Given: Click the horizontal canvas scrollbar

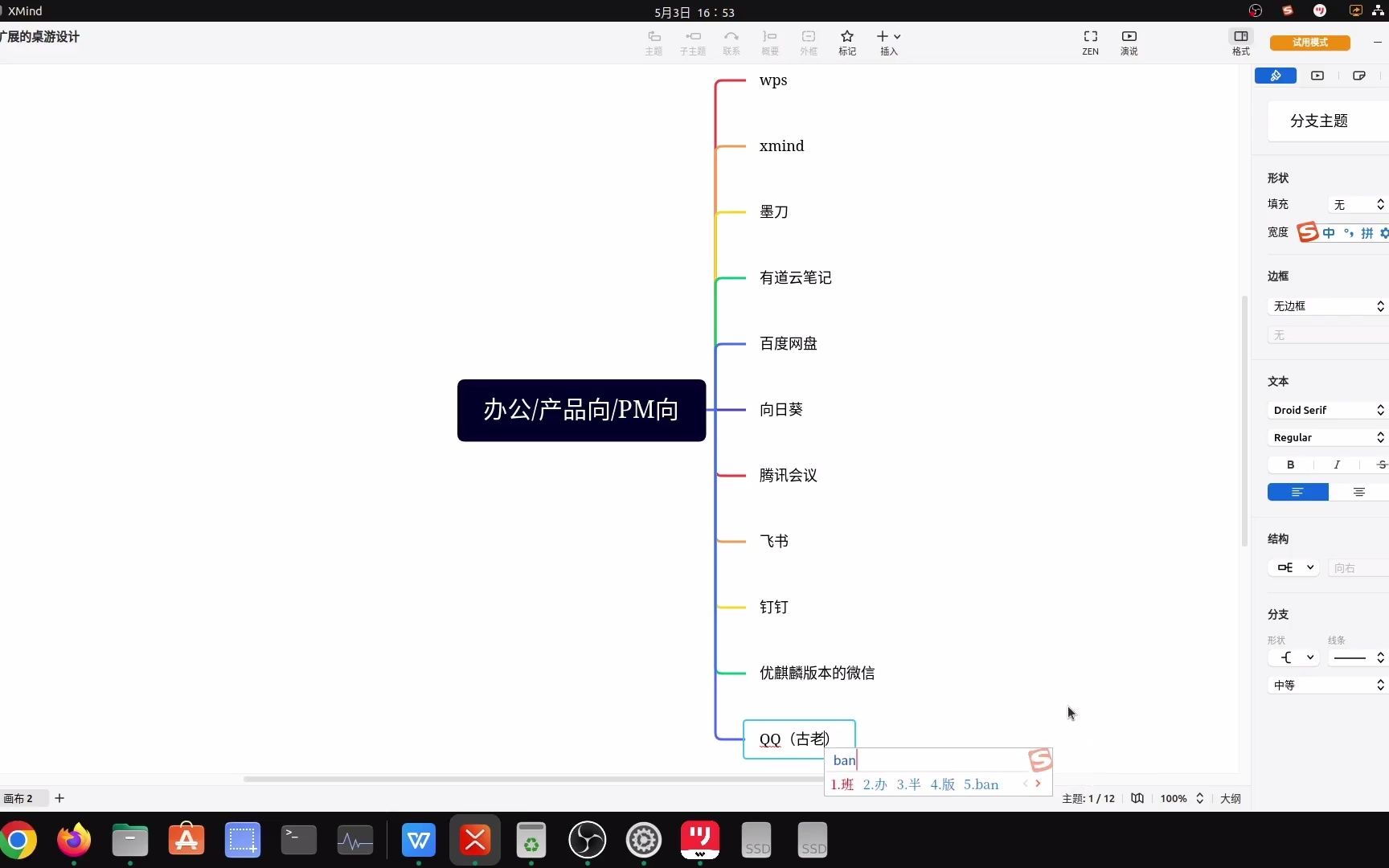Looking at the screenshot, I should tap(535, 779).
